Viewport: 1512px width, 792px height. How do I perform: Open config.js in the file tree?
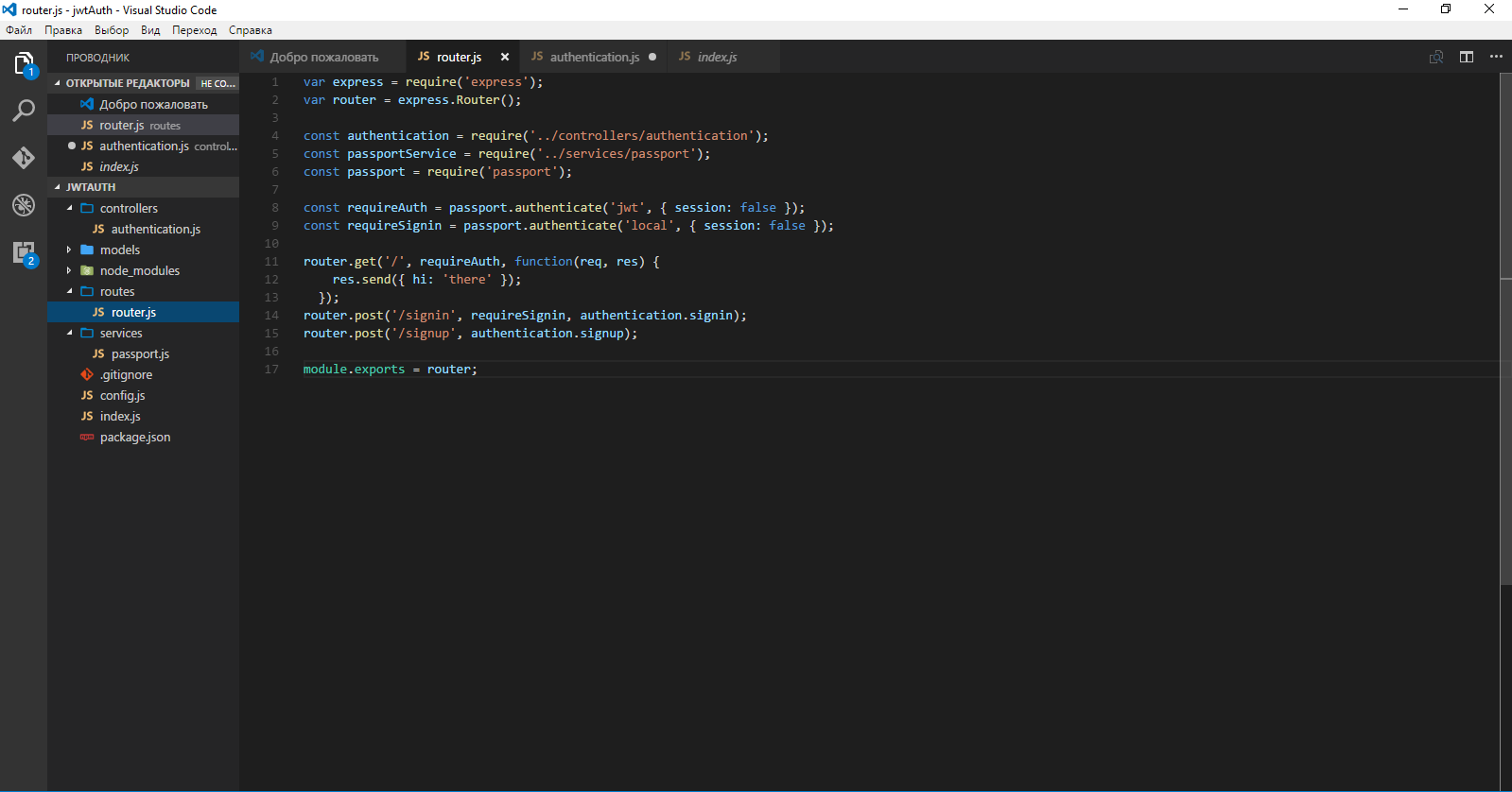[143, 395]
